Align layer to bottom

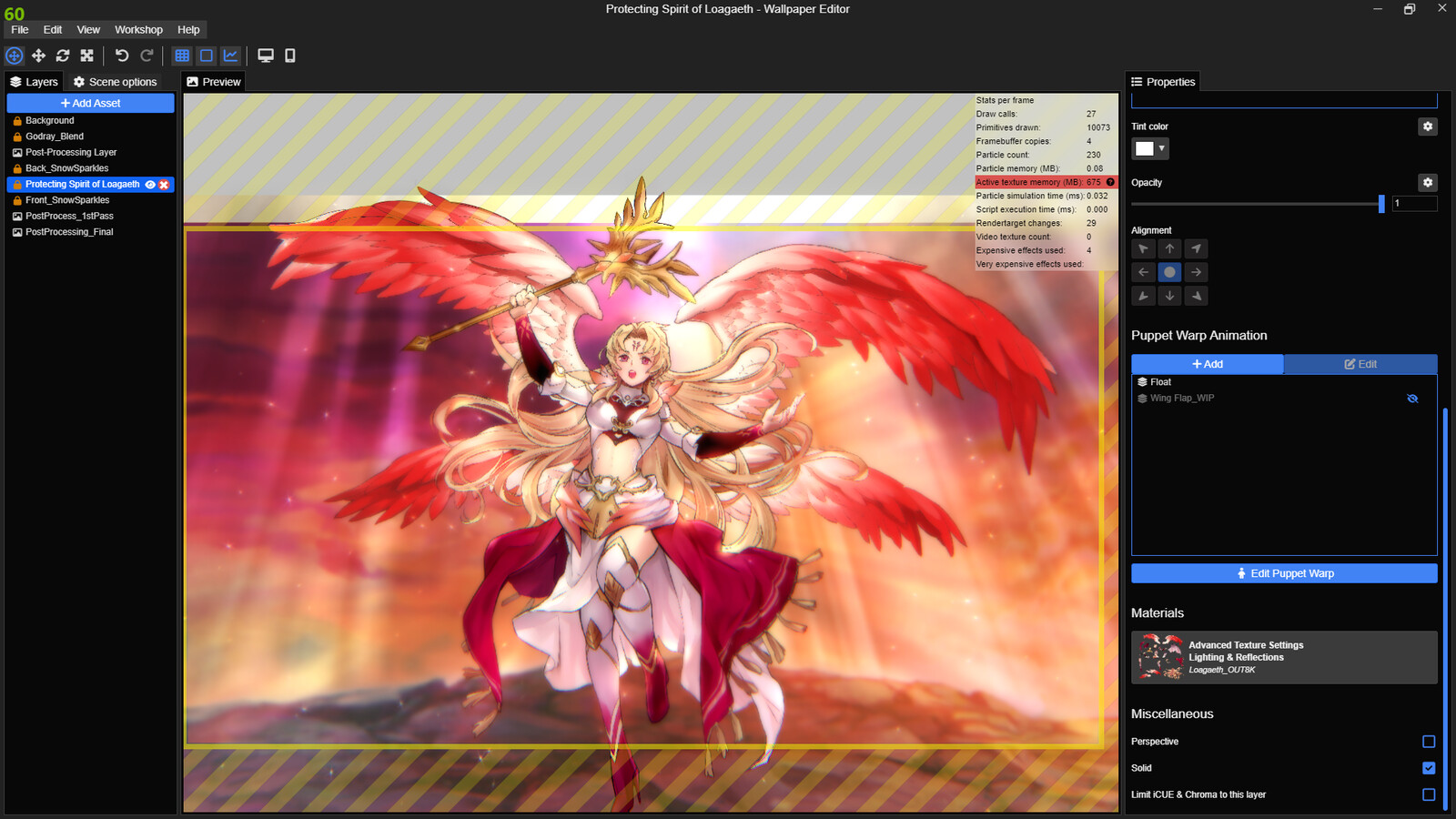1170,296
